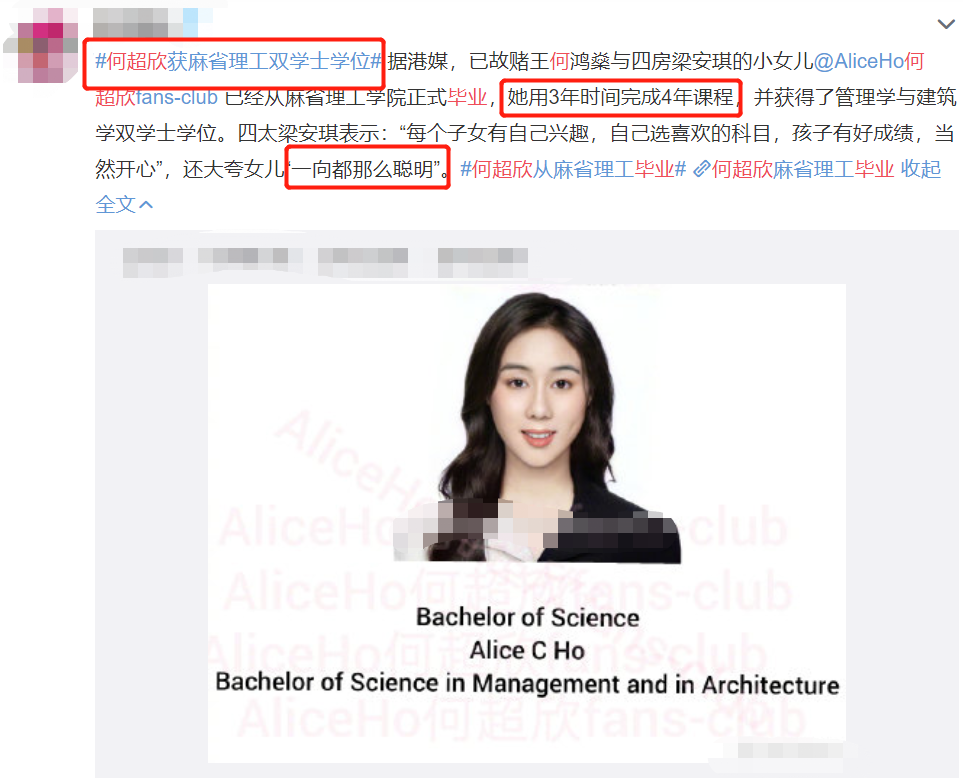Open hashtag #何超欣获麻省理工双学士学位#

tap(239, 61)
